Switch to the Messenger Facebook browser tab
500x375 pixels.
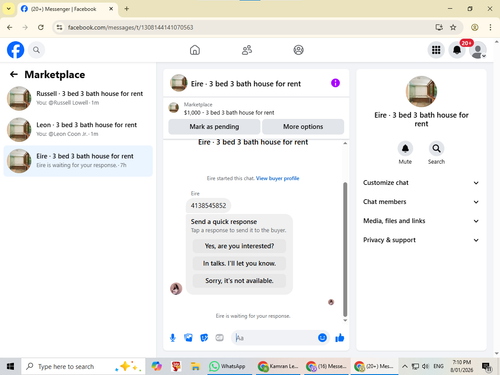67,9
